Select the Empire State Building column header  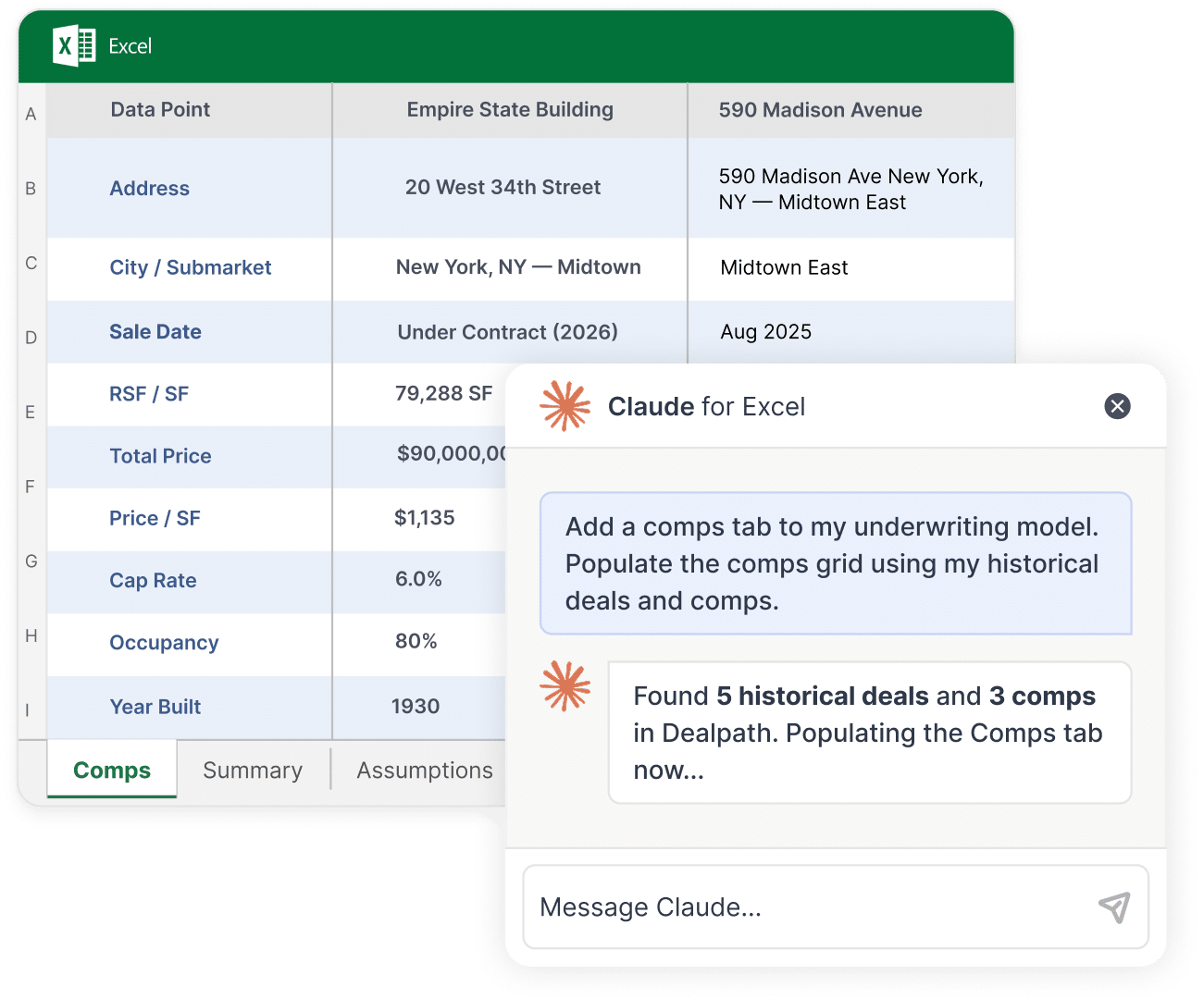(510, 110)
